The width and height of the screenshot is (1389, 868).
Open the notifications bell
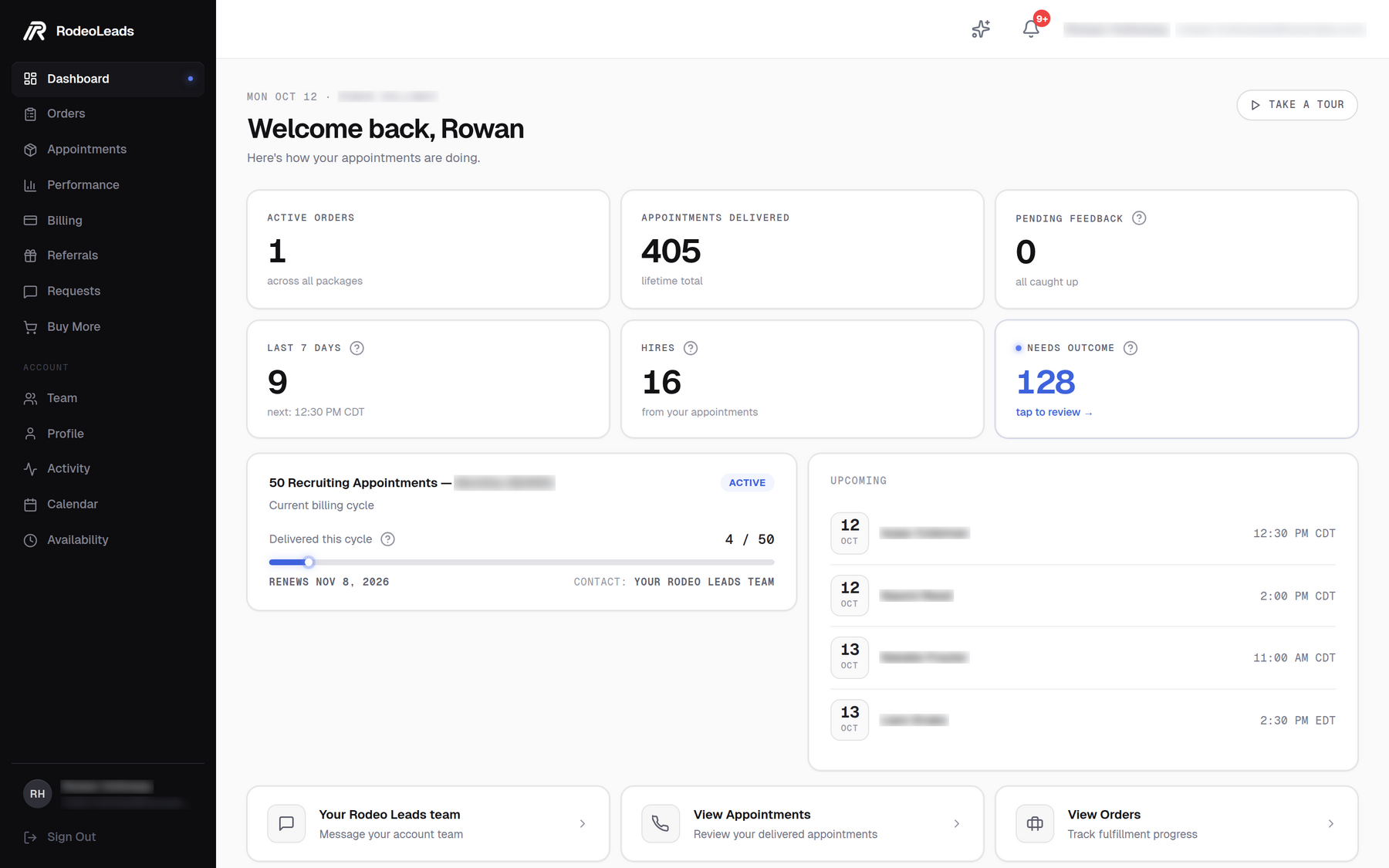click(x=1031, y=29)
